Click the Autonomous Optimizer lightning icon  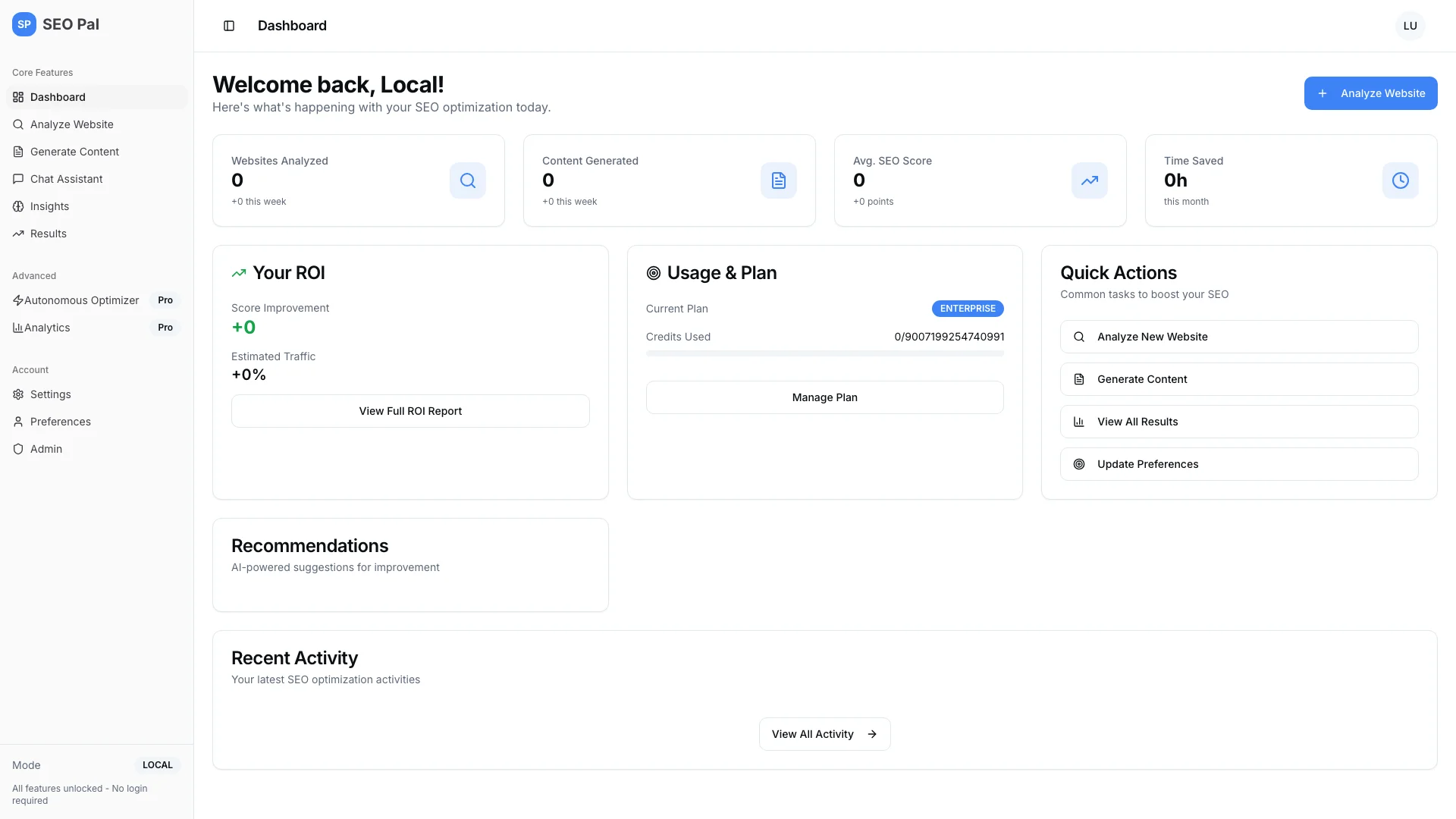point(18,300)
